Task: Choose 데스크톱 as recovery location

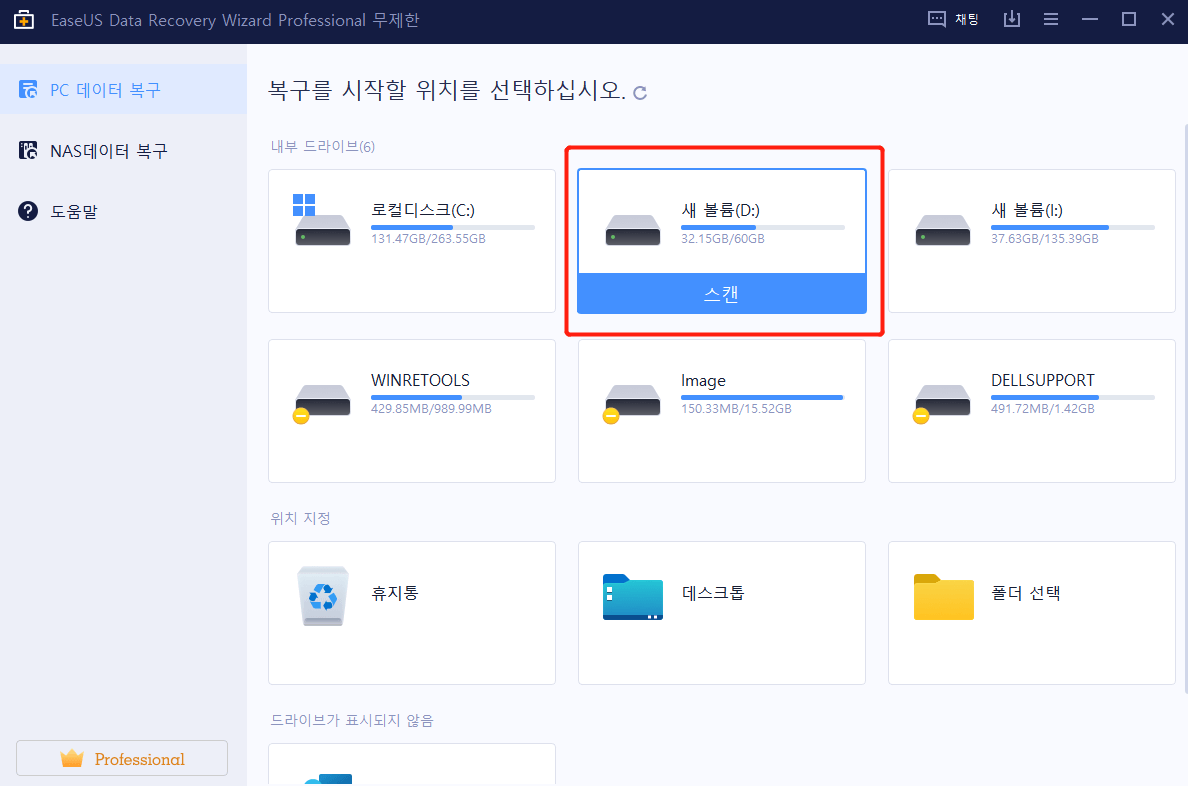Action: (x=721, y=613)
